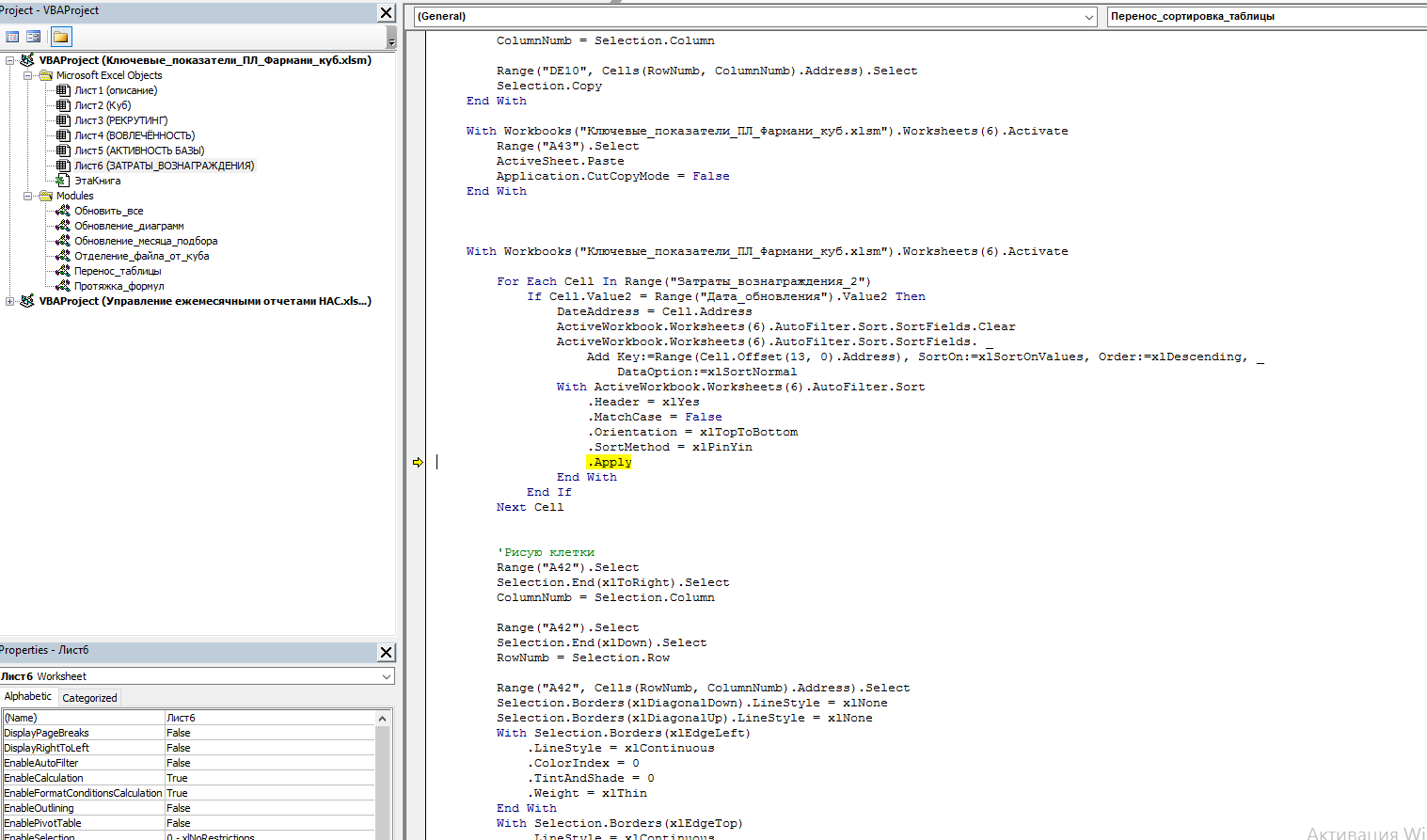This screenshot has width=1427, height=840.
Task: Collapse the Modules folder
Action: pyautogui.click(x=28, y=196)
